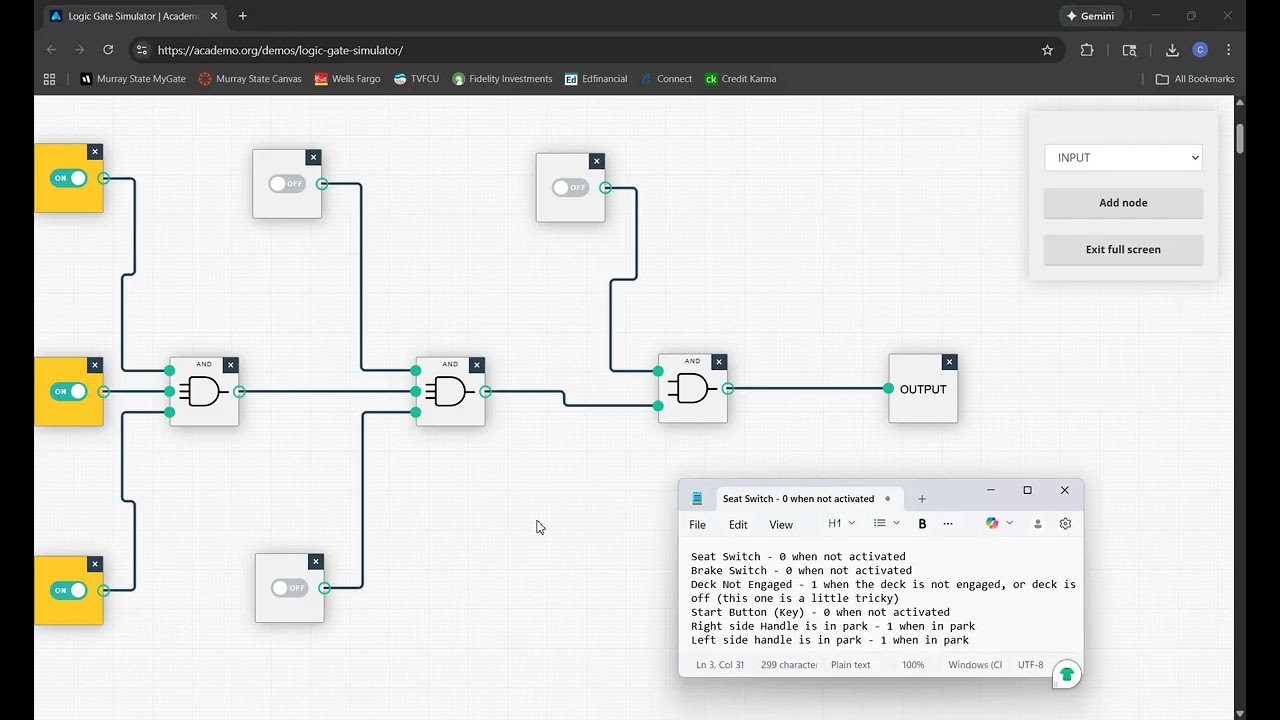Screen dimensions: 1280x720
Task: Open the Chrome apps grid shortcut
Action: coord(49,79)
